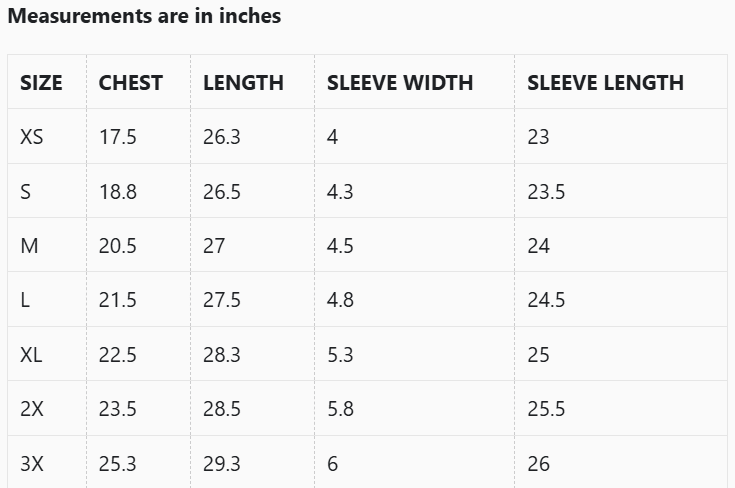
Task: Click the LENGTH column header
Action: pyautogui.click(x=243, y=83)
